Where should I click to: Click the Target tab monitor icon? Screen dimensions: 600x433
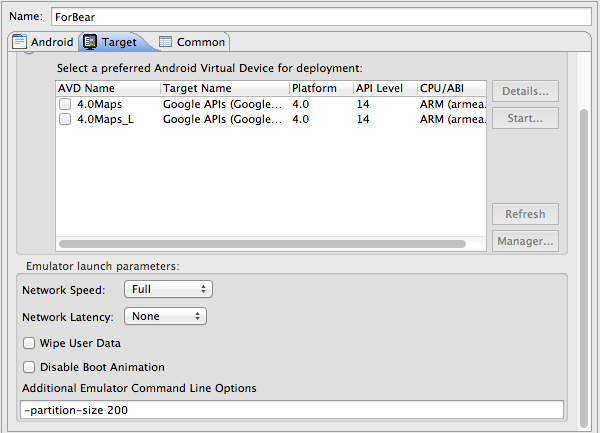(x=90, y=42)
